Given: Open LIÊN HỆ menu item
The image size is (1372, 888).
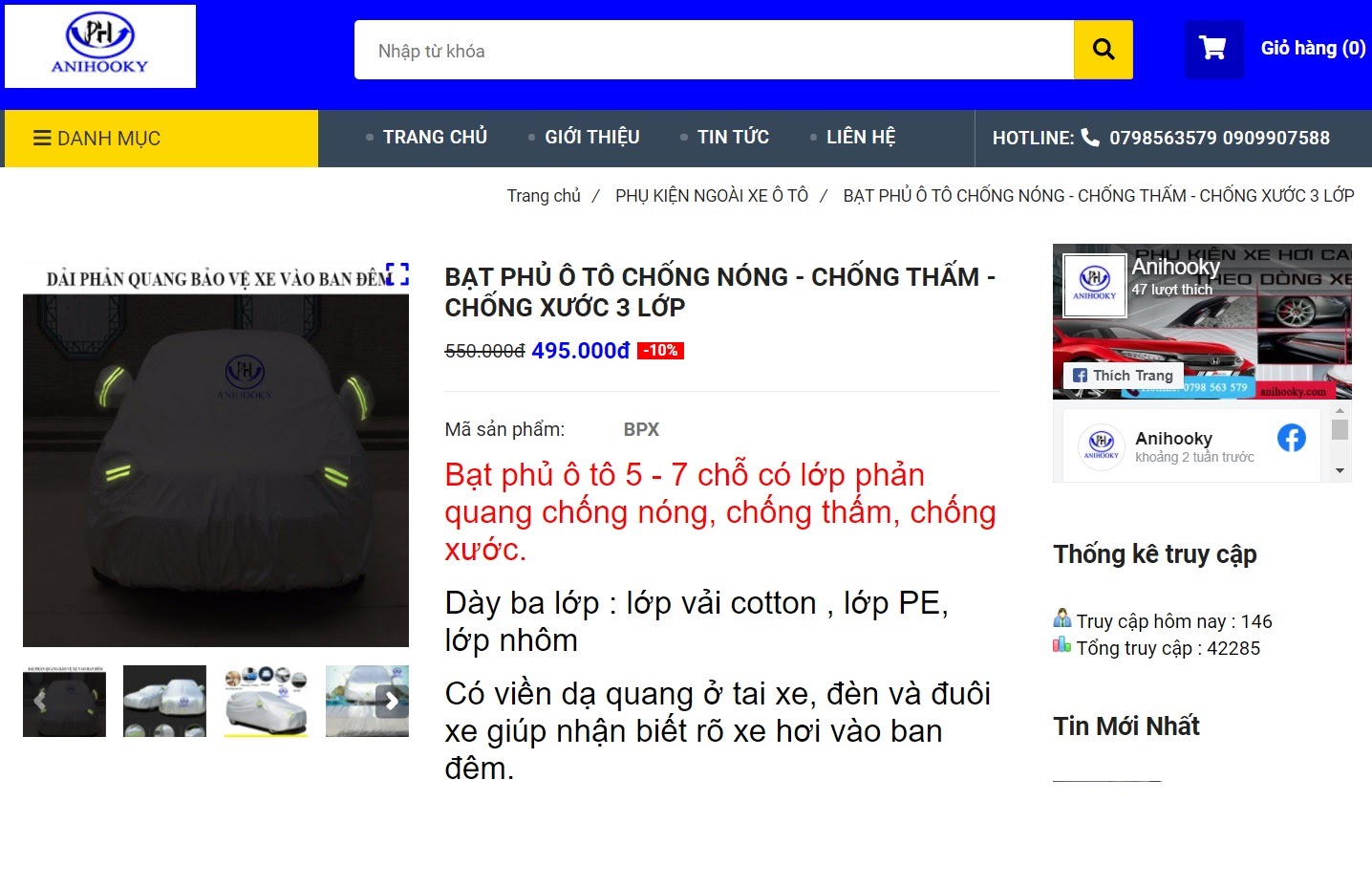Looking at the screenshot, I should click(861, 137).
